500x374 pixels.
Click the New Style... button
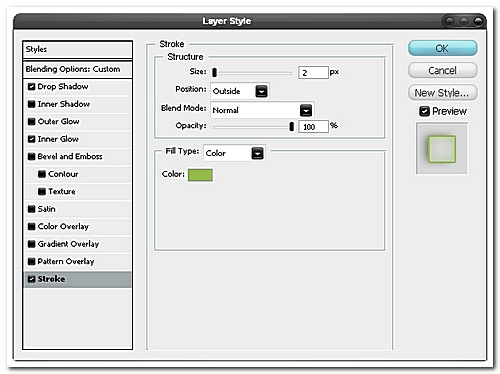pos(443,93)
